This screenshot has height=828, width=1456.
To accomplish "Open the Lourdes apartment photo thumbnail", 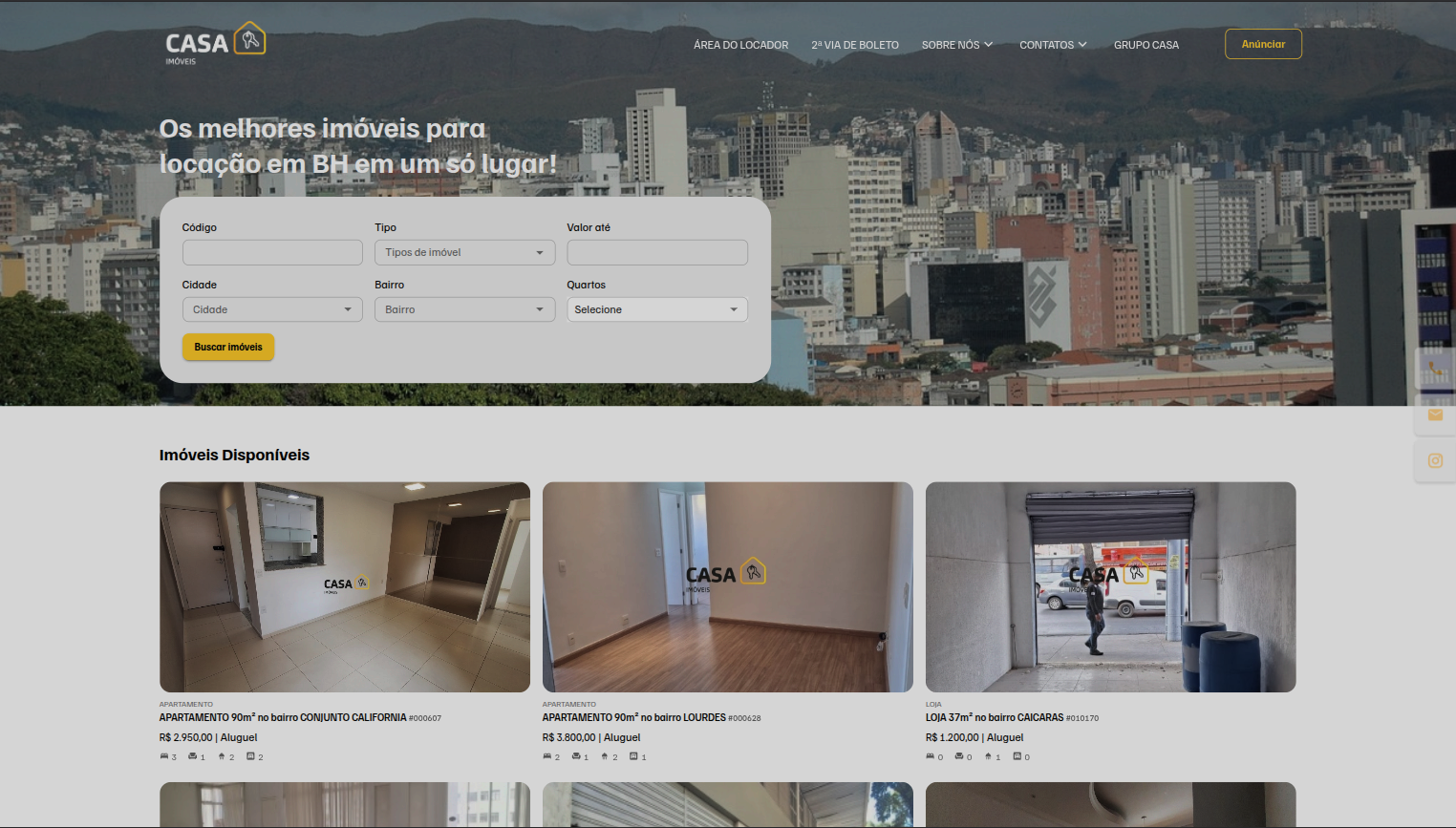I will coord(727,586).
